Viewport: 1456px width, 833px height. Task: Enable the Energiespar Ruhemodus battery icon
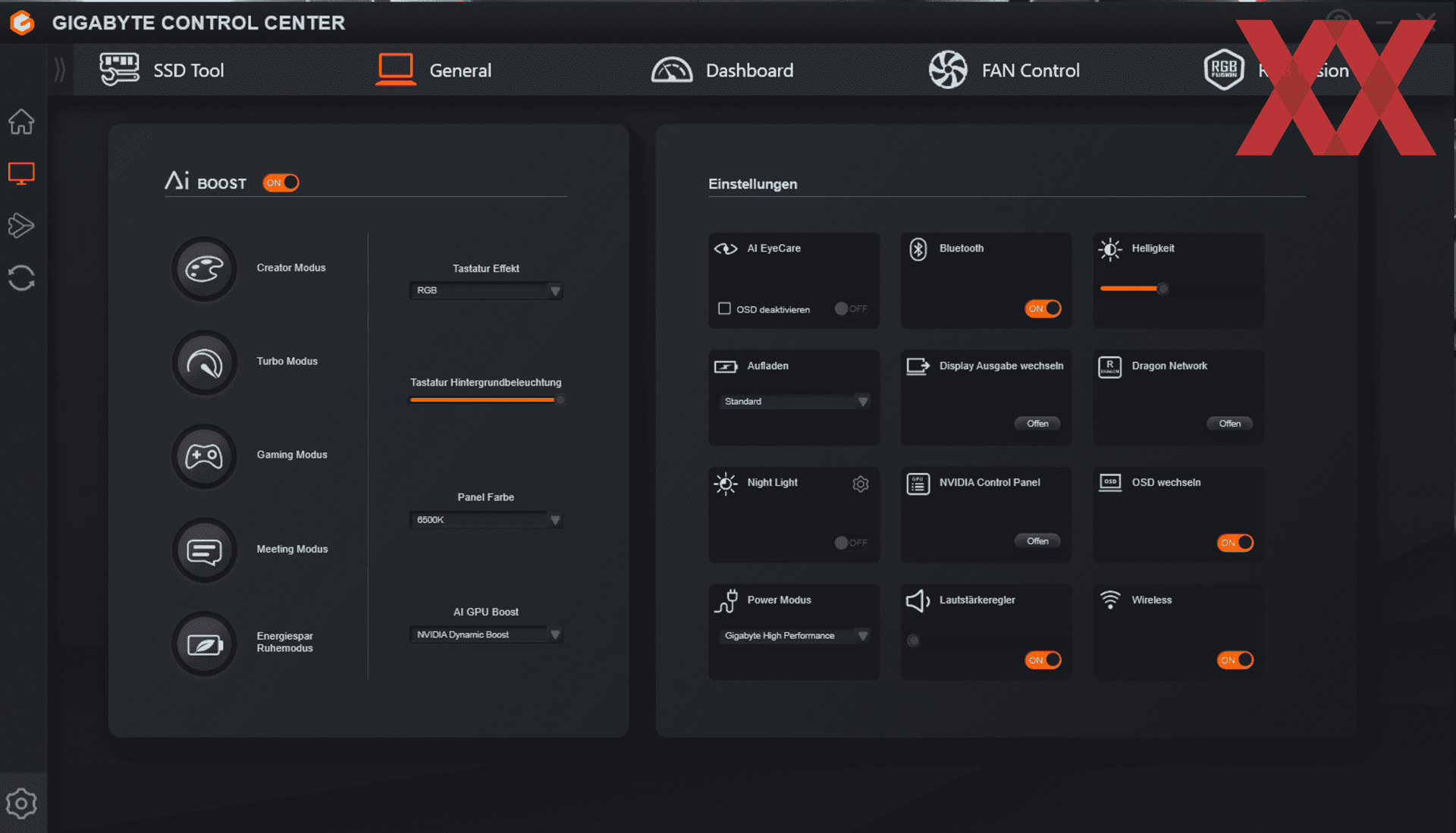204,644
